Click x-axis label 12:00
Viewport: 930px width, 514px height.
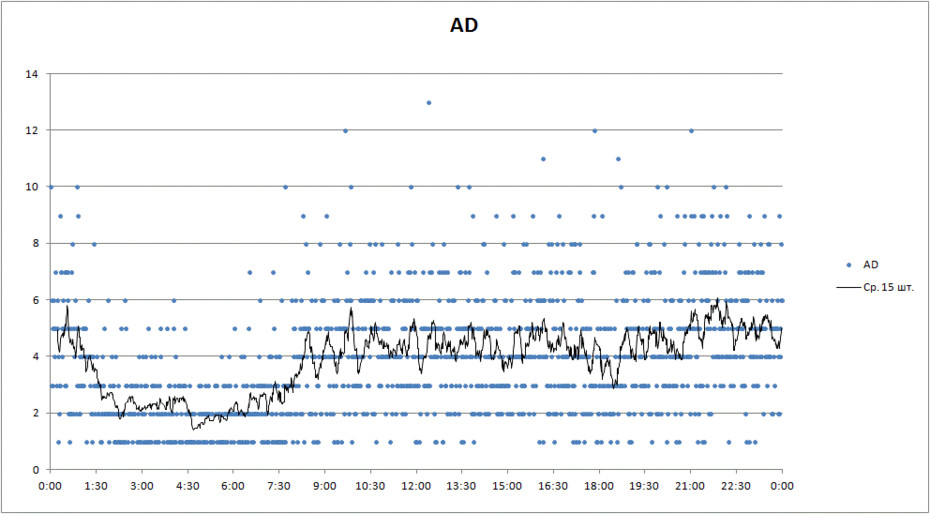pyautogui.click(x=416, y=486)
